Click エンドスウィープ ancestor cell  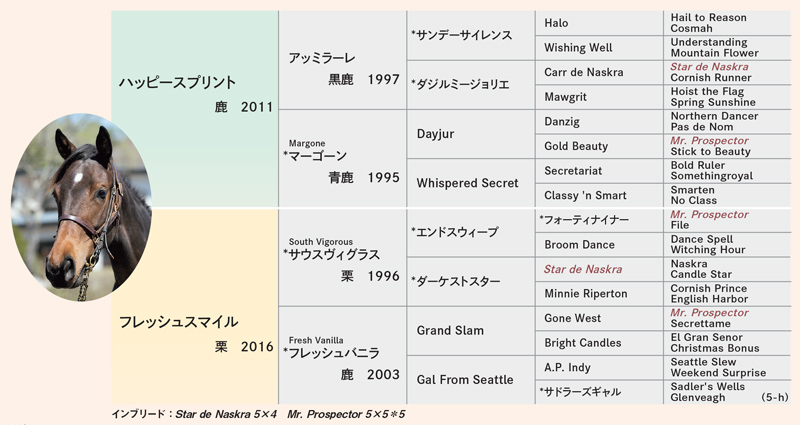click(x=470, y=232)
